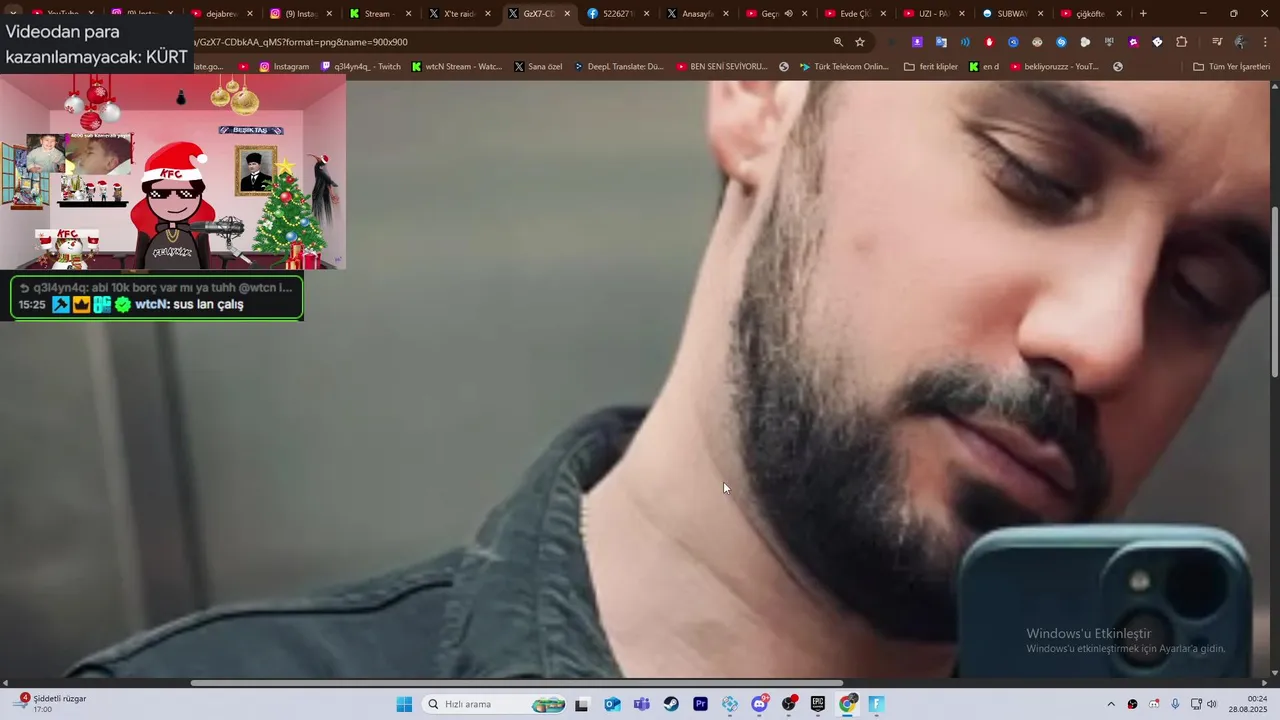
Task: Open the q3l4yn4q_ - Twitch bookmark
Action: tap(360, 67)
